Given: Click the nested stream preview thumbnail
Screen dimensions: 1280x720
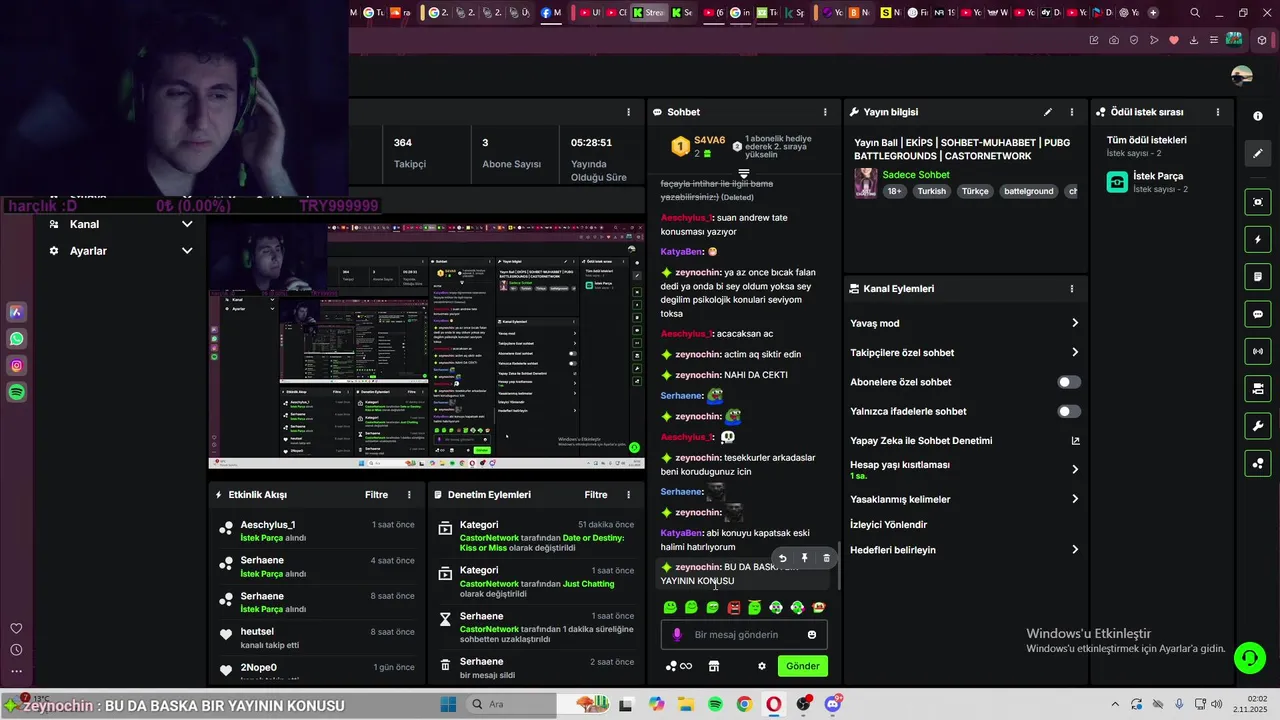Looking at the screenshot, I should (x=426, y=345).
